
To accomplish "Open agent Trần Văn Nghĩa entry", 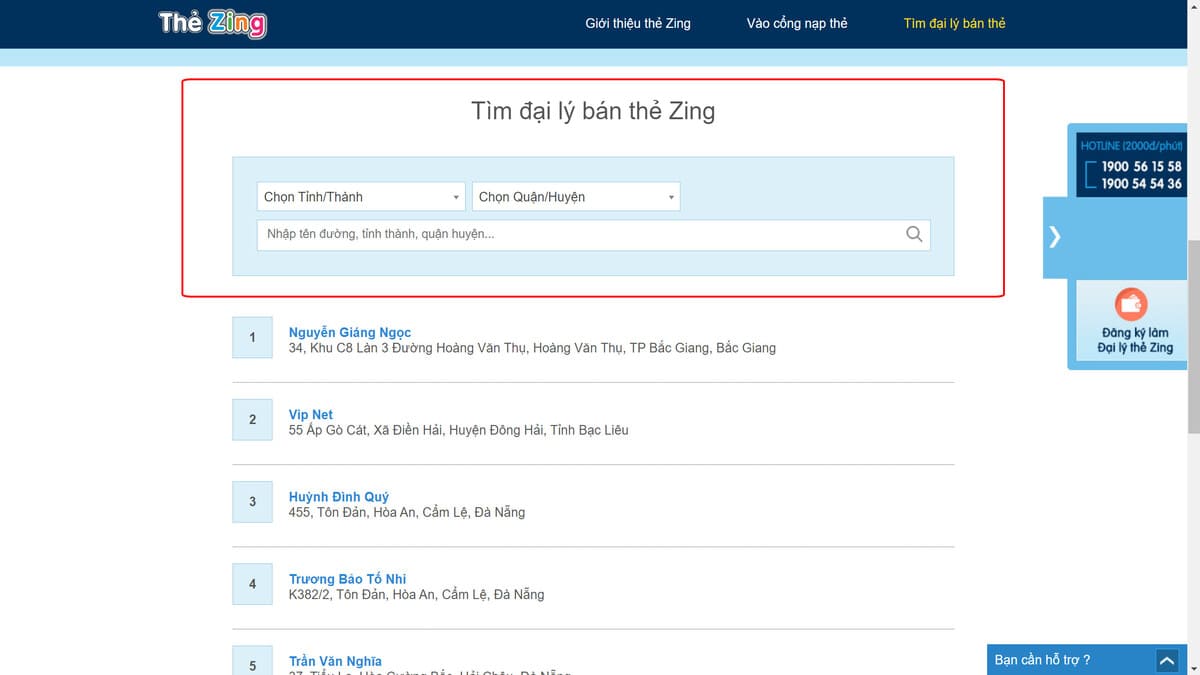I will point(335,661).
